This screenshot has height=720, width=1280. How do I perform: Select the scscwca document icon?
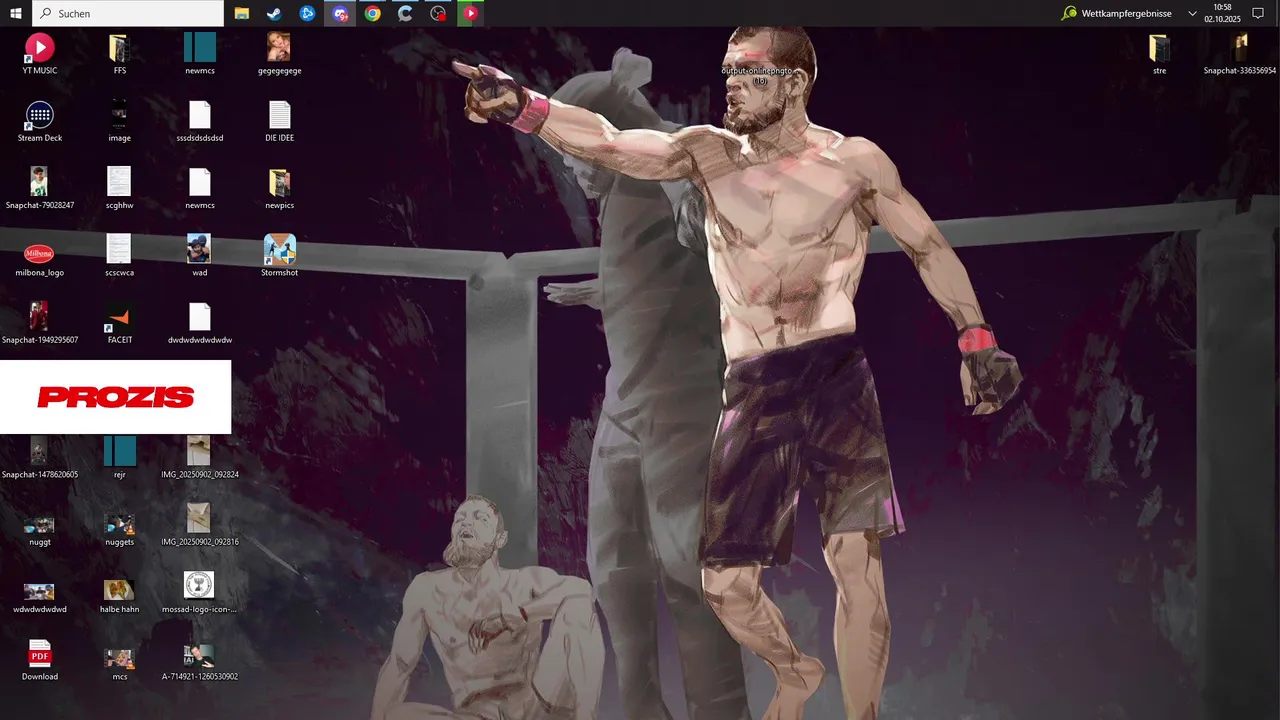tap(119, 256)
